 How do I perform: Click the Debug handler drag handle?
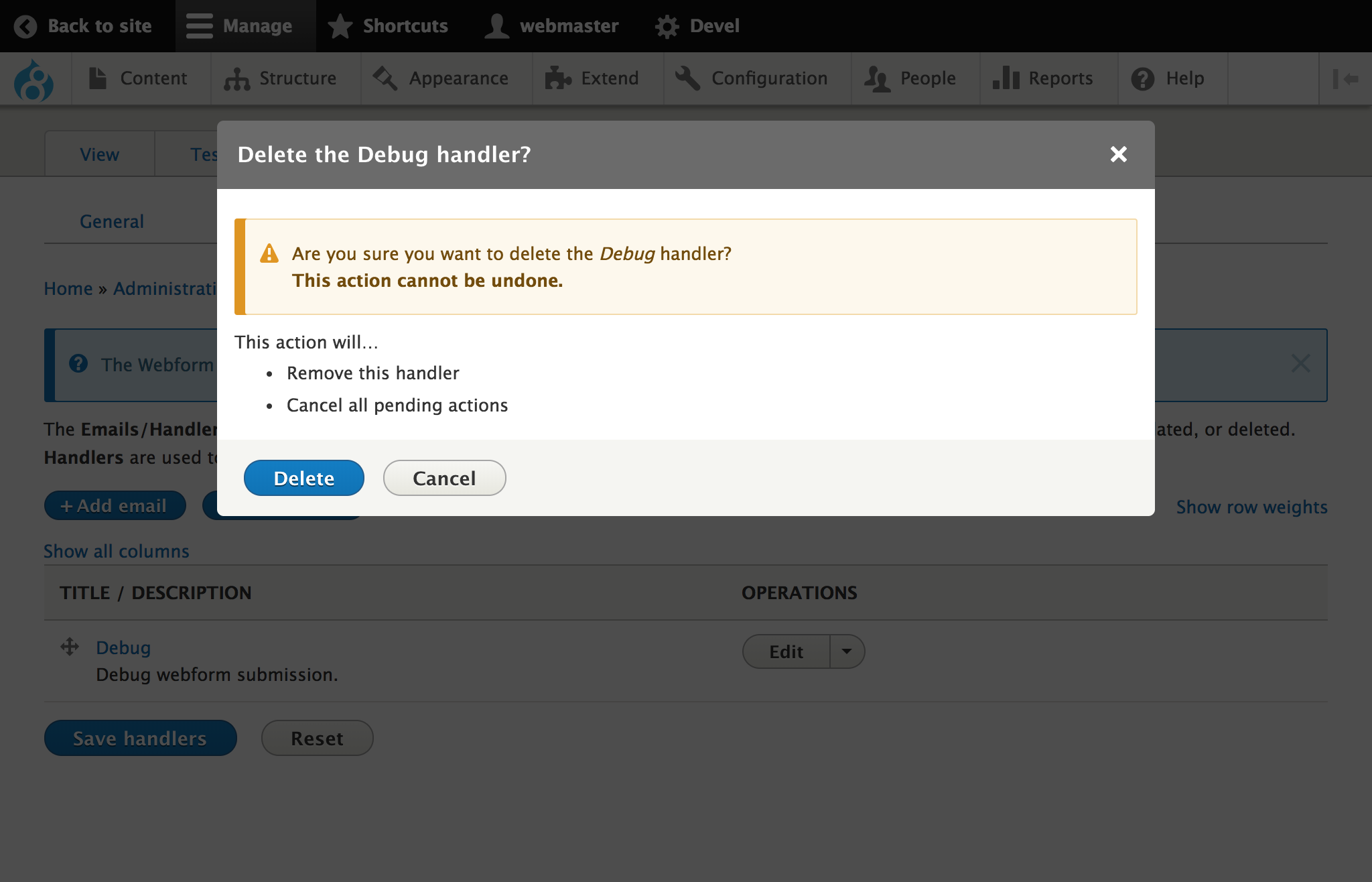[70, 647]
